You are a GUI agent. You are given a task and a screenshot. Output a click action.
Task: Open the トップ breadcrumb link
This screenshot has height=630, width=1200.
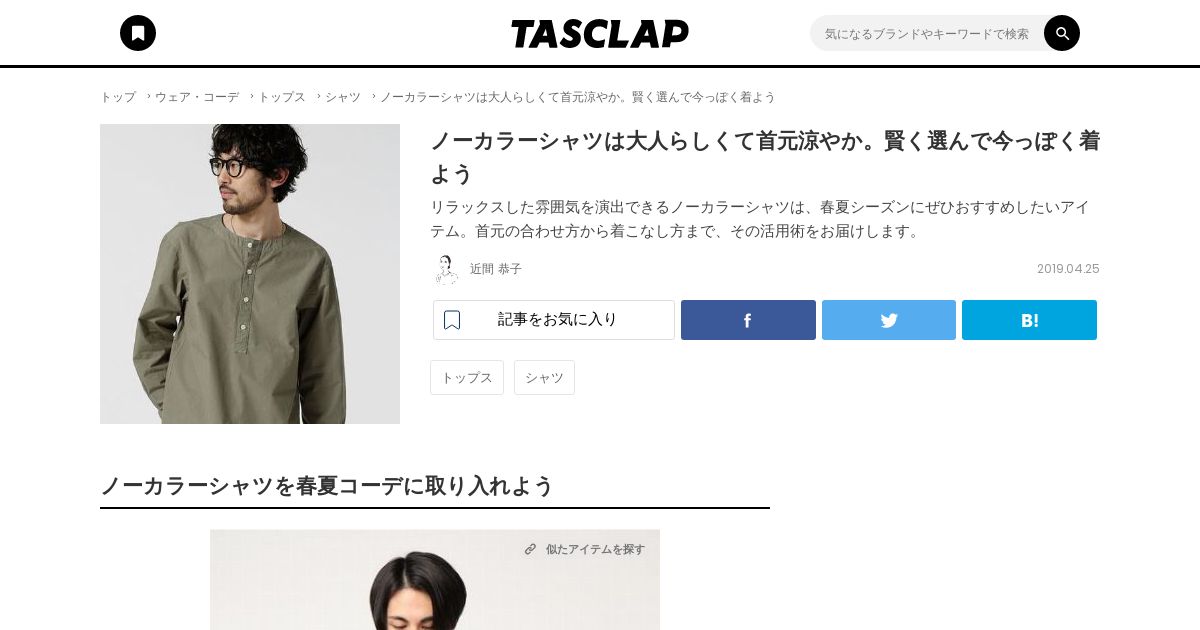point(118,97)
